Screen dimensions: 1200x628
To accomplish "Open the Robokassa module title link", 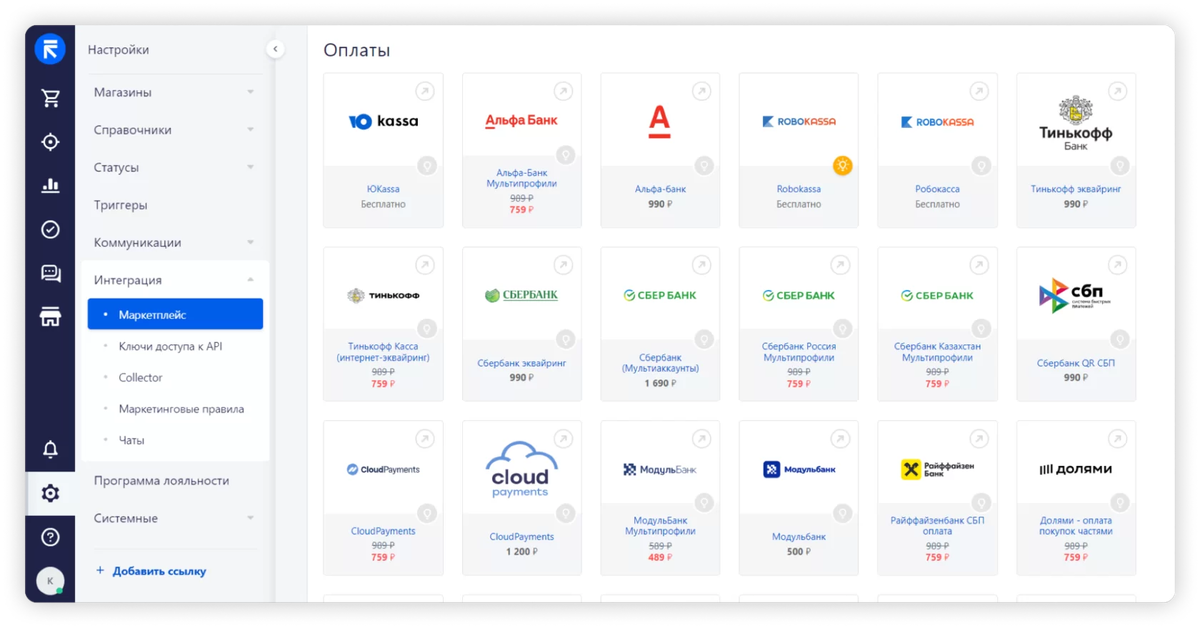I will click(799, 189).
